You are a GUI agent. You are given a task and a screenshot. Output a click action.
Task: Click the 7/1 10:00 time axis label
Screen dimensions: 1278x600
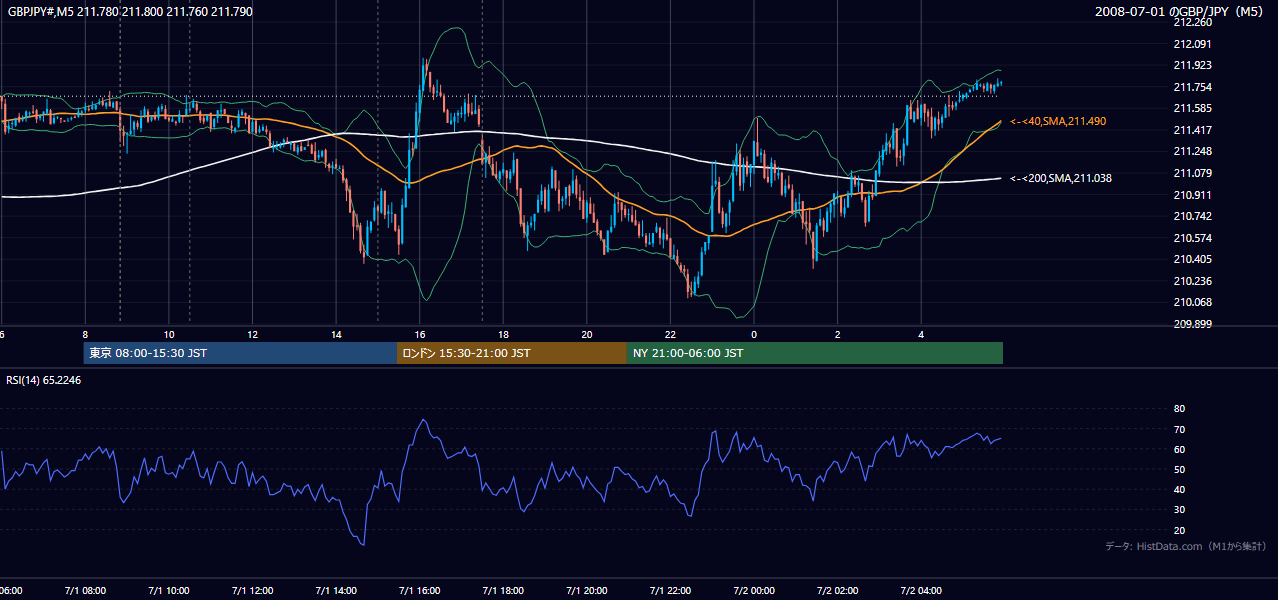tap(169, 590)
